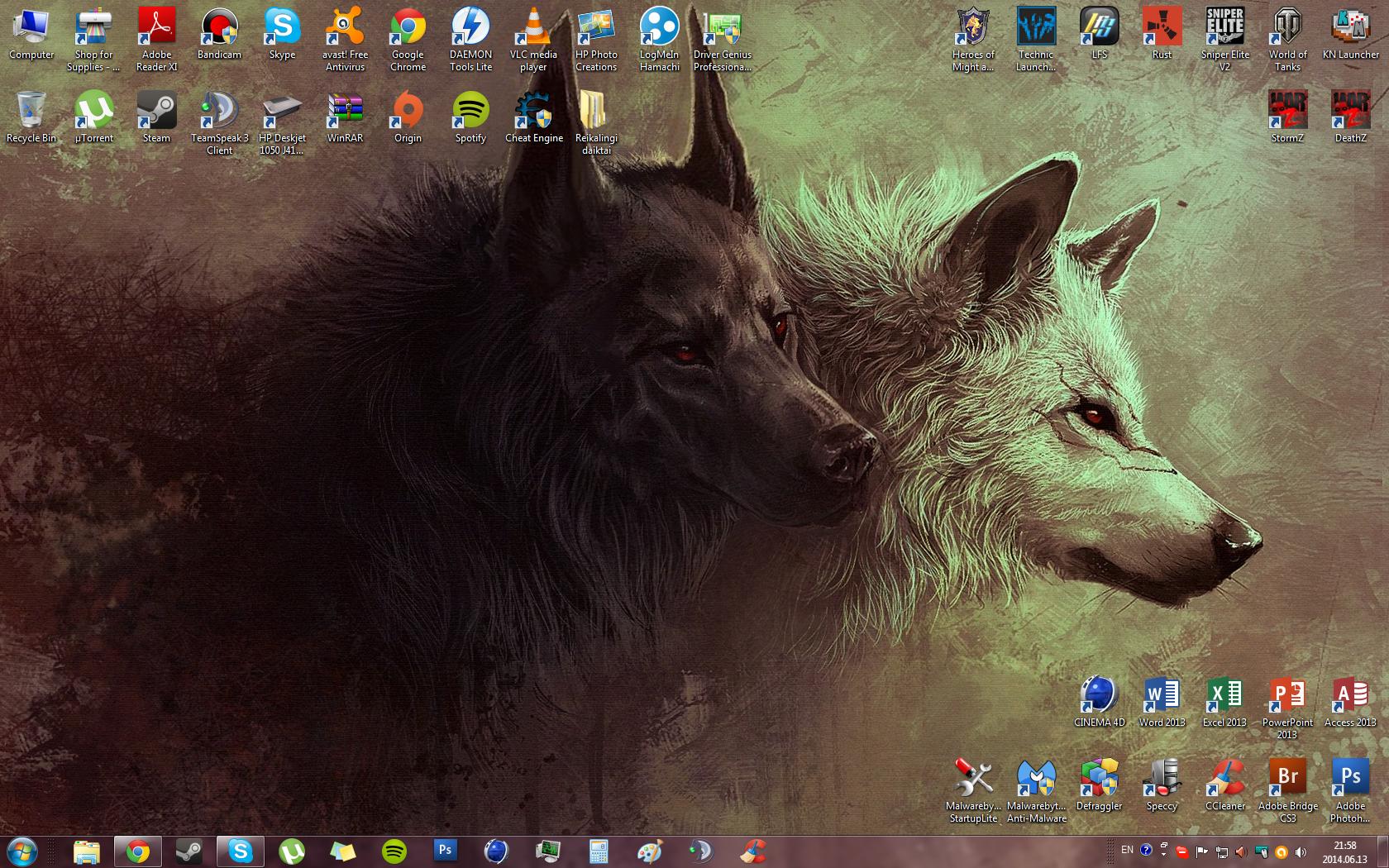
Task: Select the CINEMA 4D desktop shortcut
Action: 1100,703
